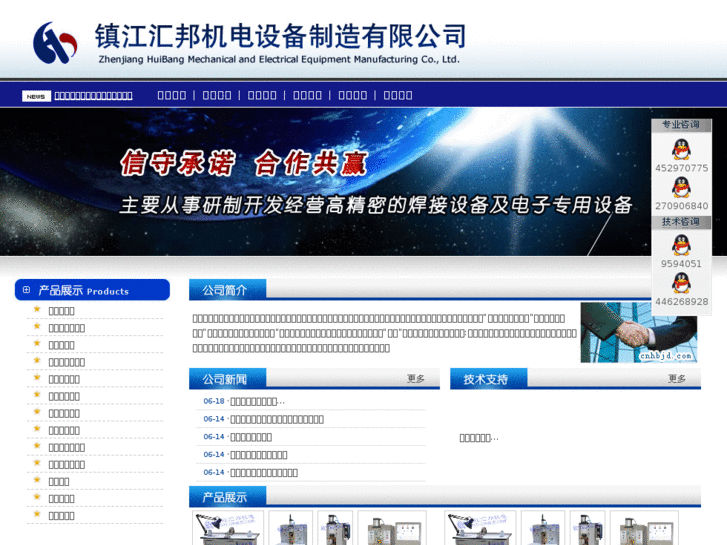Click 更多 link in 公司新闻 section
This screenshot has width=727, height=545.
click(x=416, y=379)
